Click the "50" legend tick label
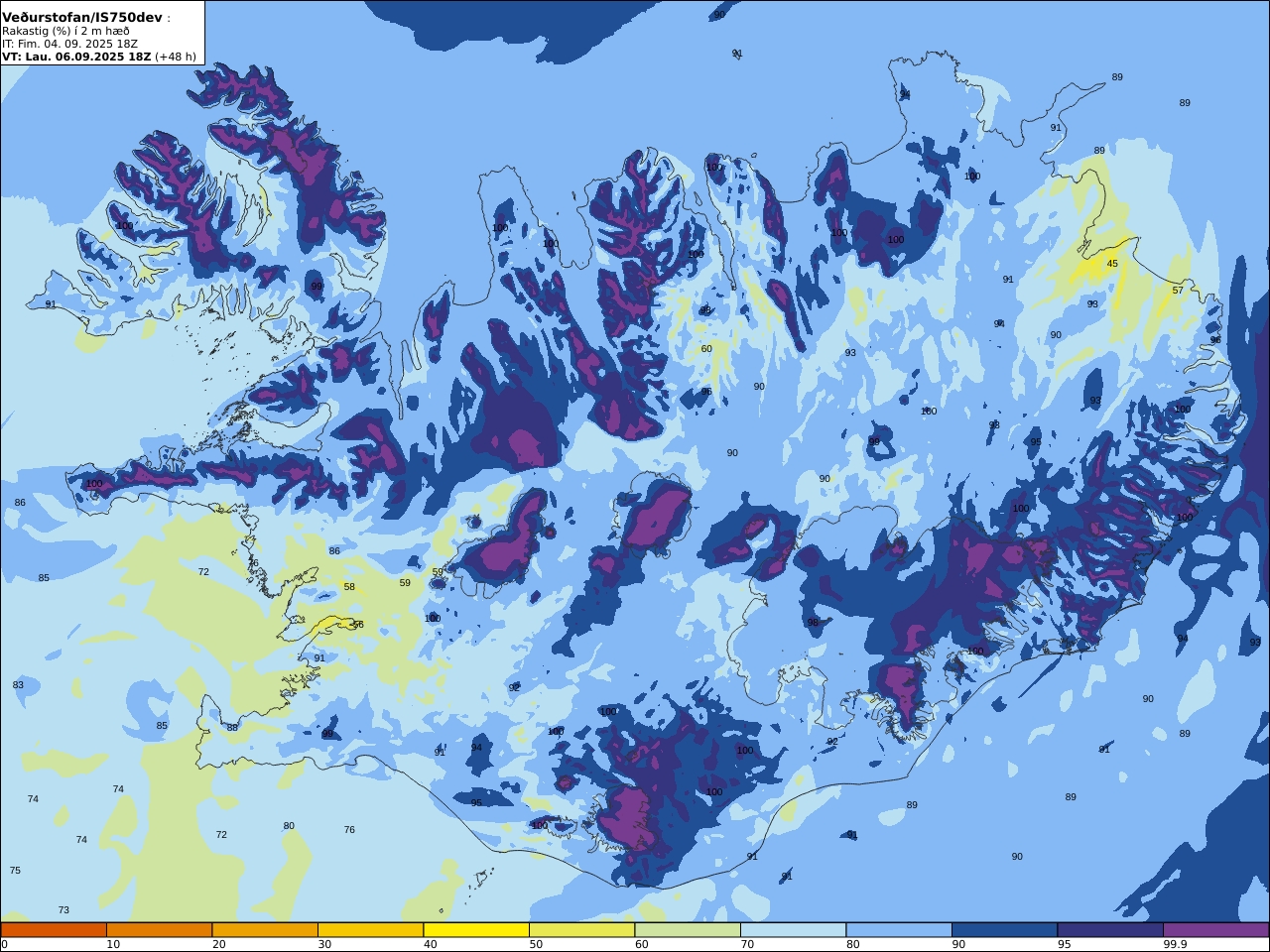1270x952 pixels. tap(536, 944)
